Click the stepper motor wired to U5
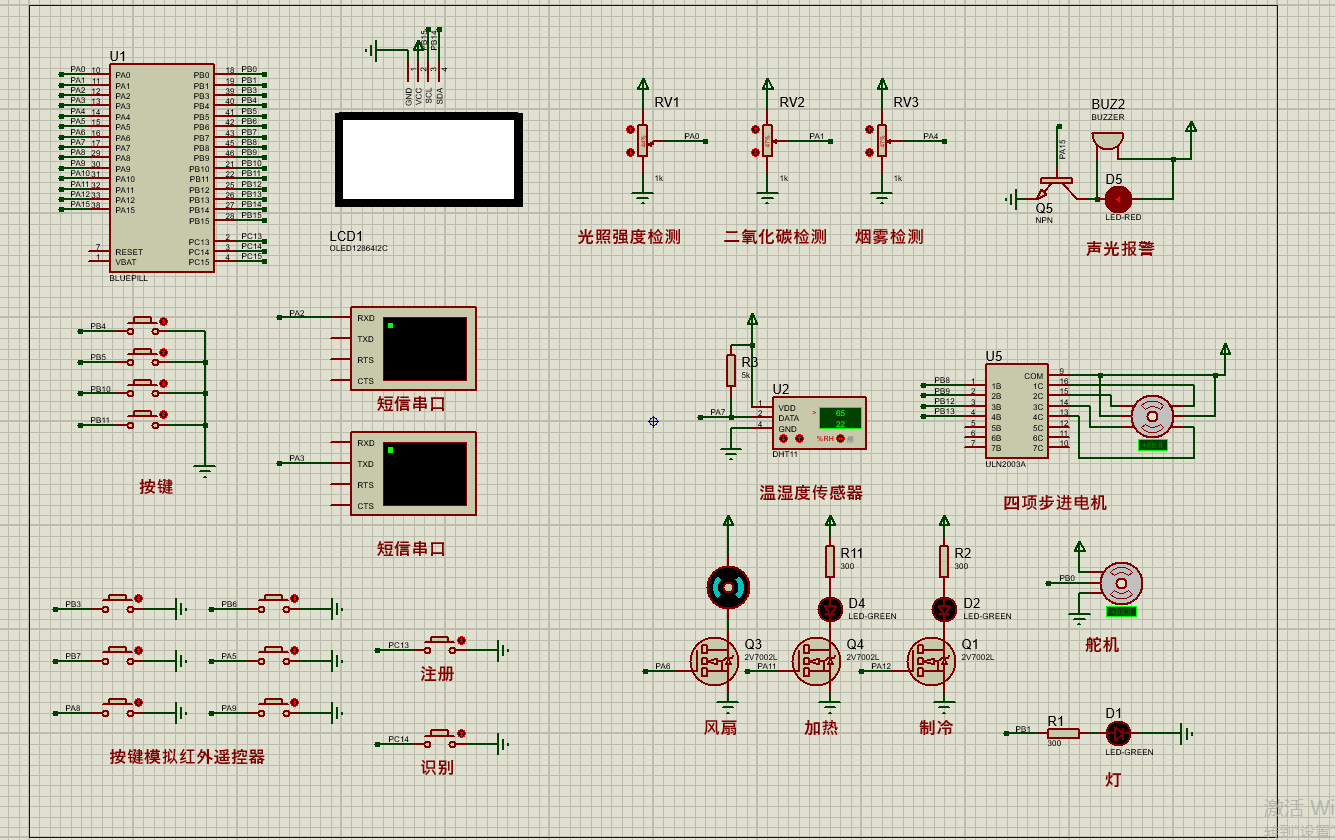The width and height of the screenshot is (1335, 840). tap(1152, 418)
